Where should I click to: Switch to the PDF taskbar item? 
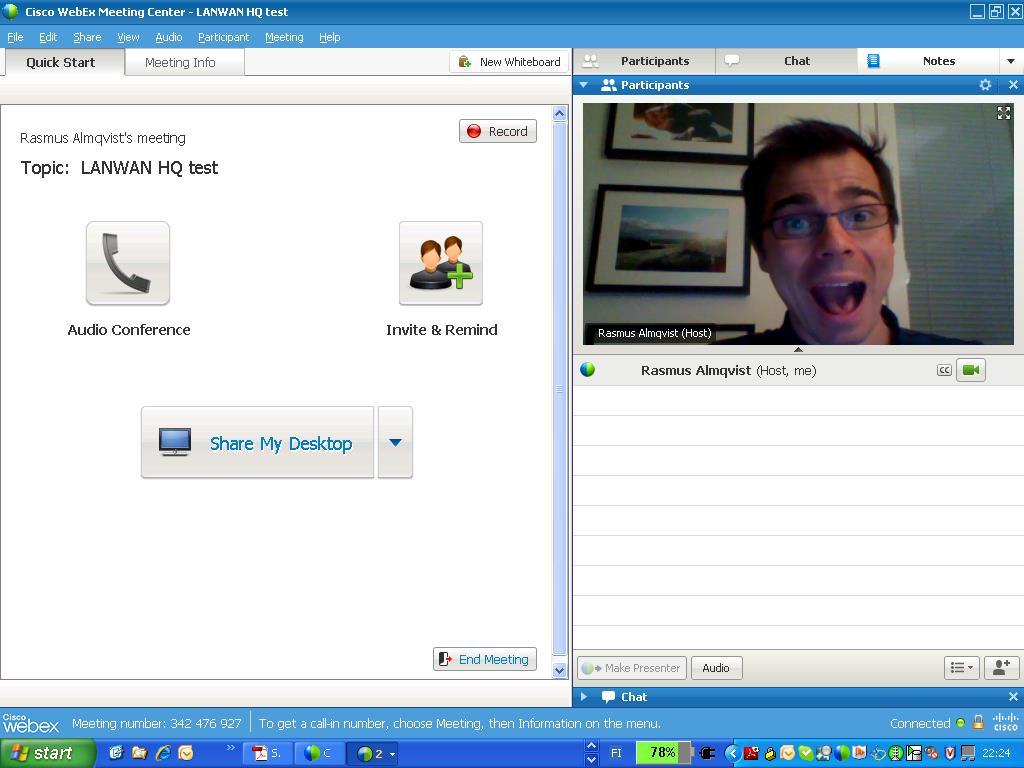pos(268,753)
